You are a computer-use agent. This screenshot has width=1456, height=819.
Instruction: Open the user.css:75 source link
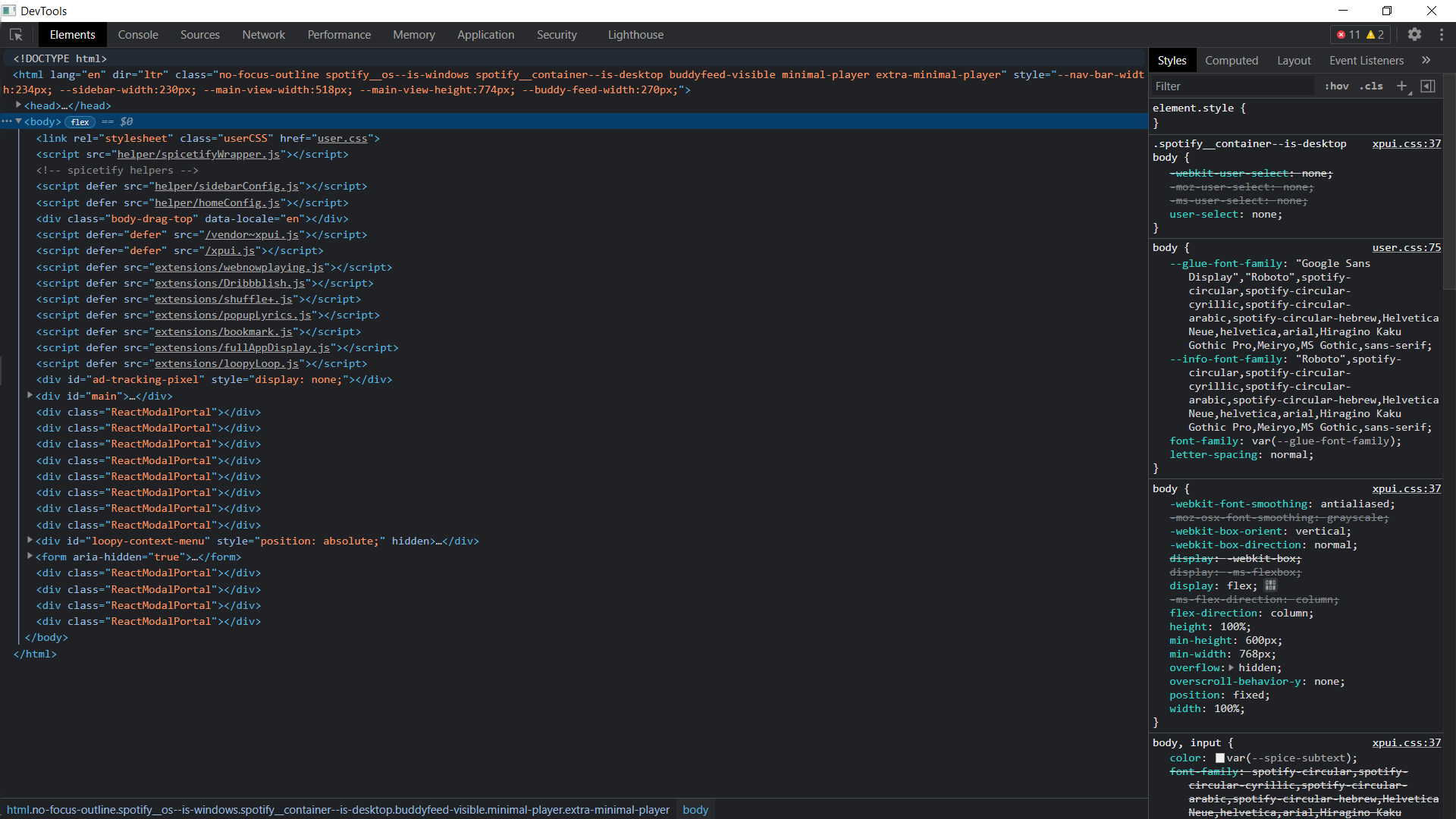1407,247
